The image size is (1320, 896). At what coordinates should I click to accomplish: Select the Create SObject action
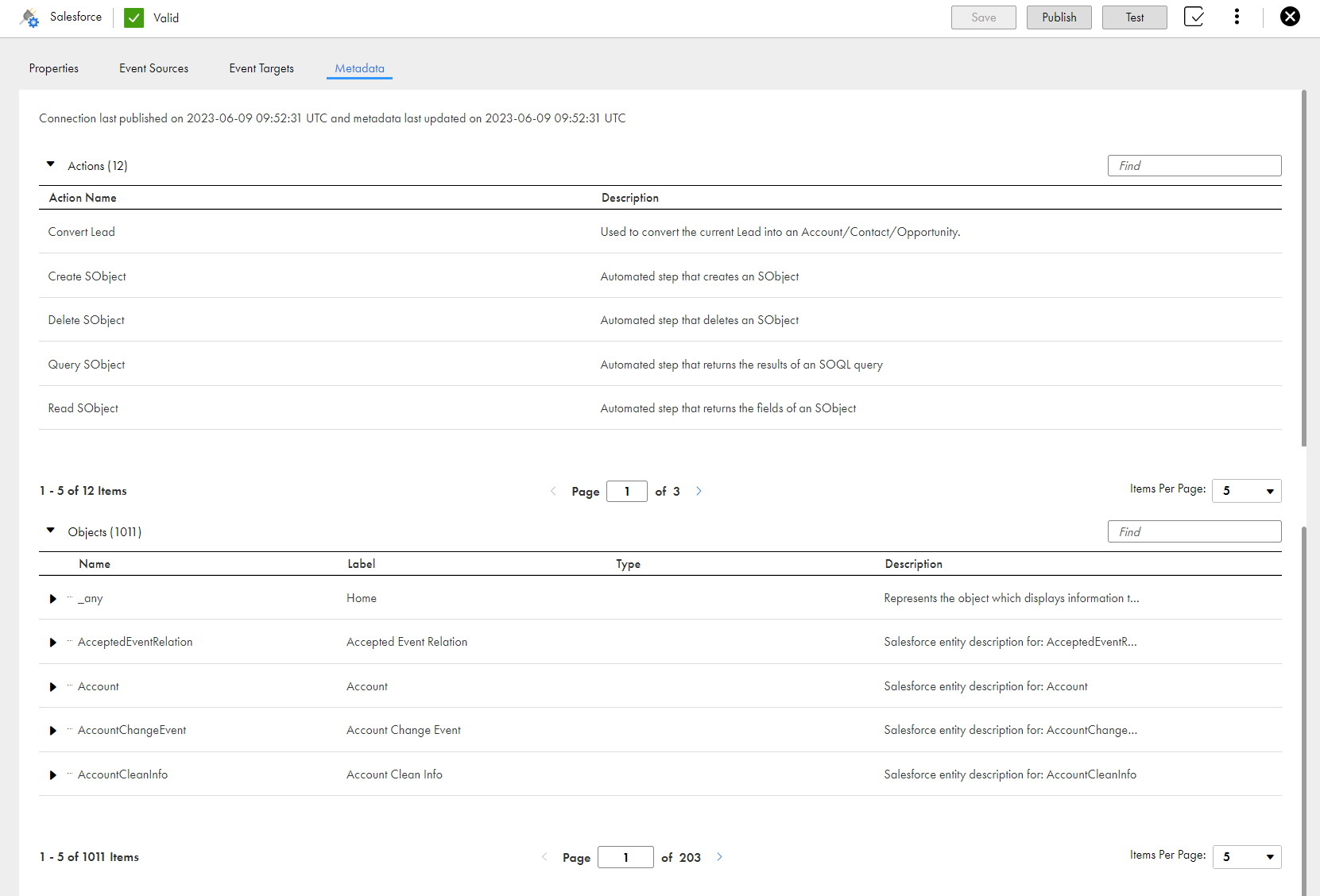pos(87,276)
